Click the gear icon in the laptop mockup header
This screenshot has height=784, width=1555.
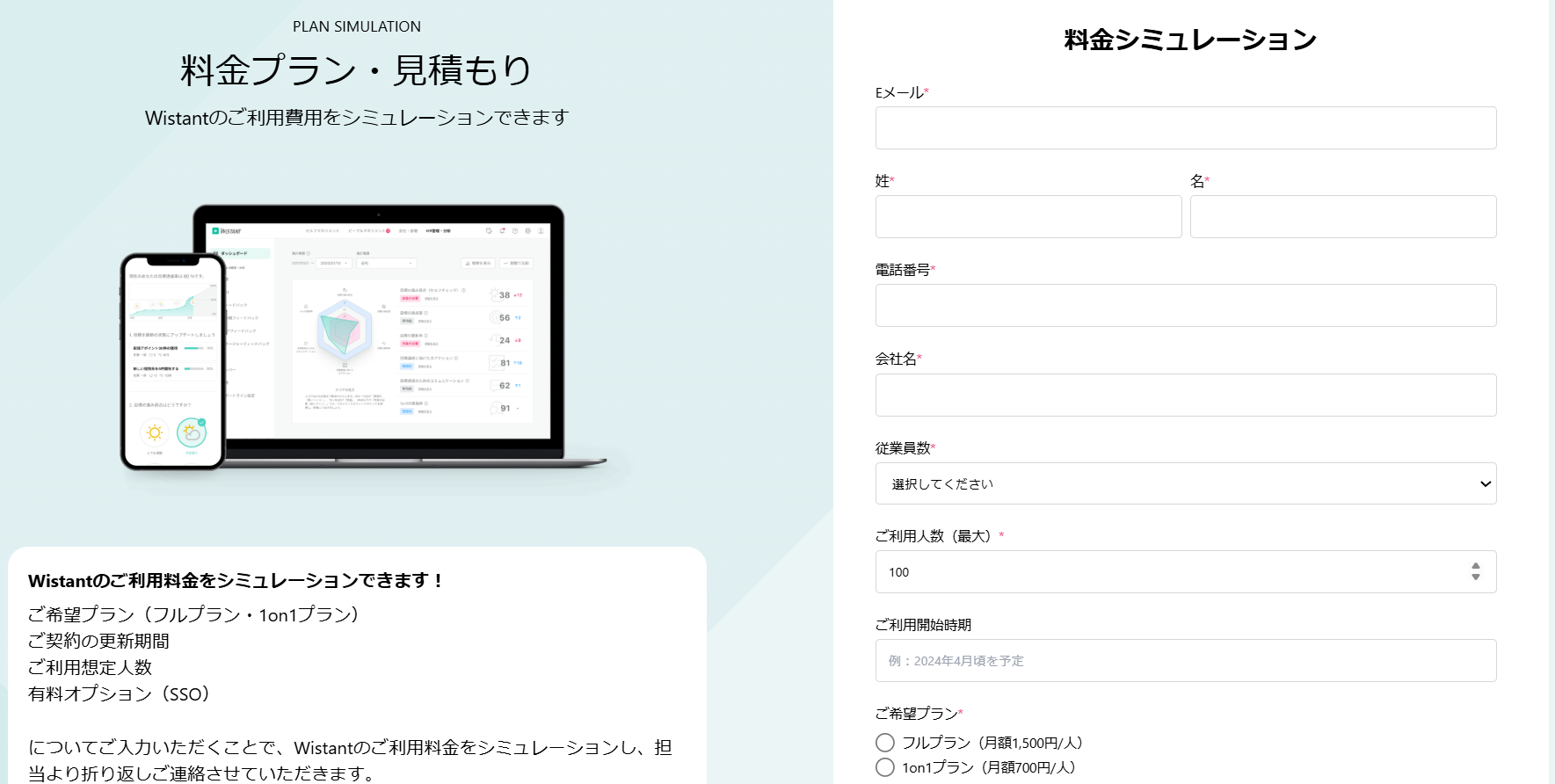coord(528,231)
